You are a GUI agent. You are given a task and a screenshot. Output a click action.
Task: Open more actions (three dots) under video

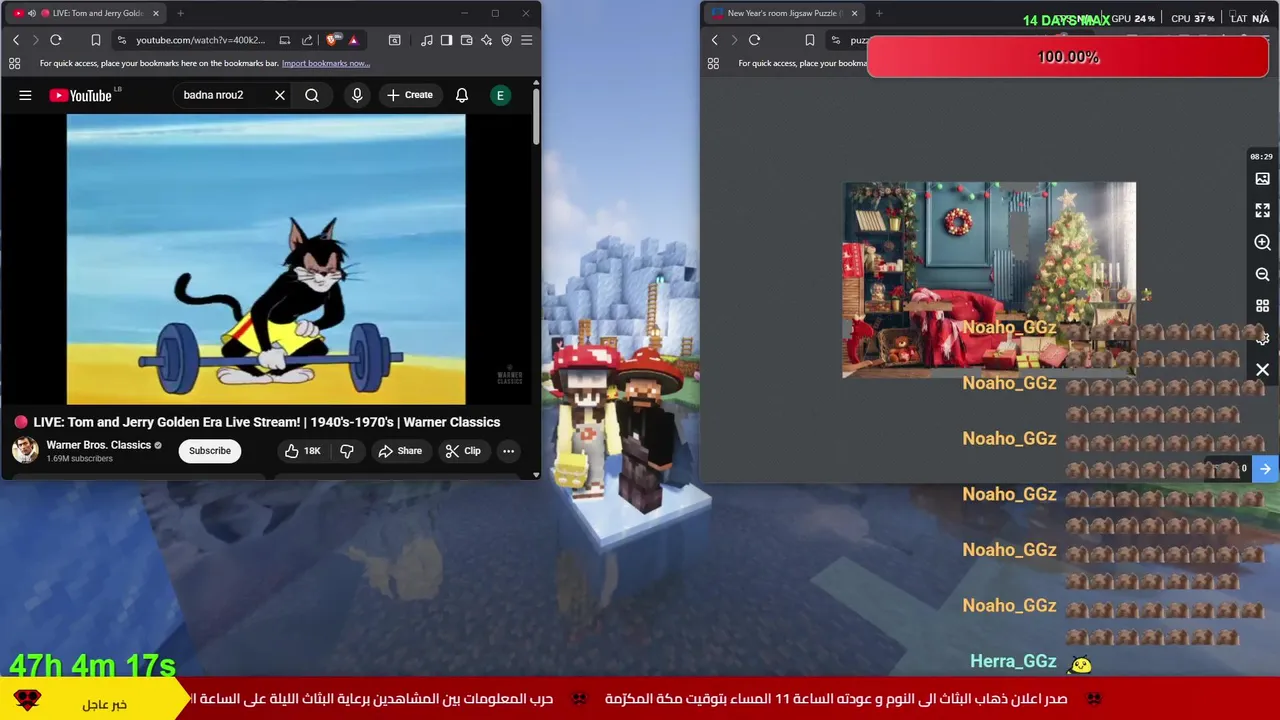(508, 451)
